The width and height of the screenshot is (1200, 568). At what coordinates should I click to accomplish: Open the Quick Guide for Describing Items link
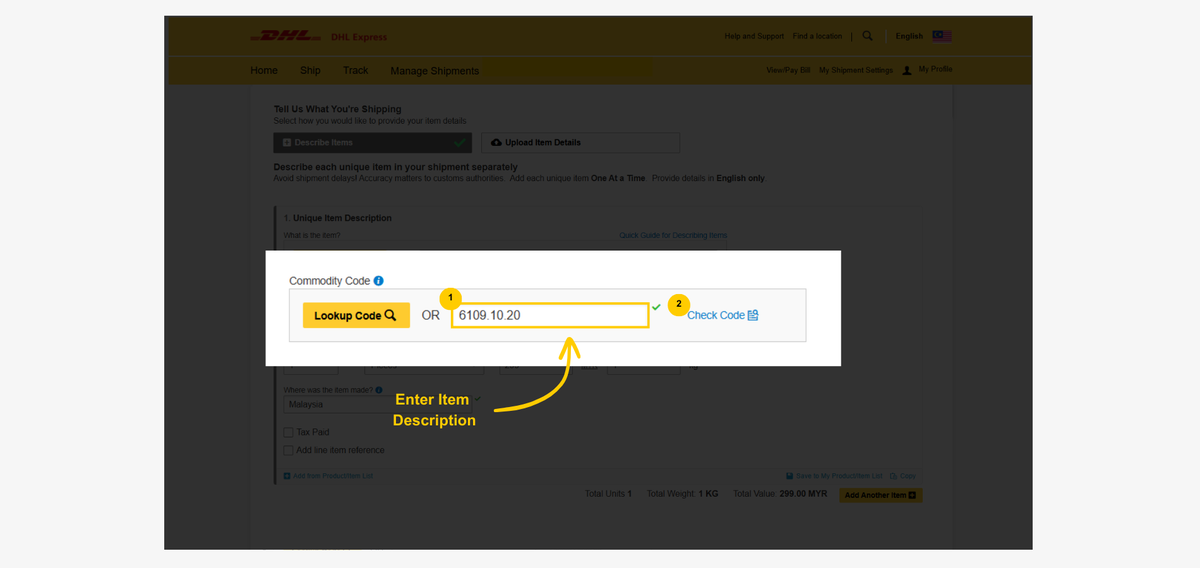pos(673,235)
